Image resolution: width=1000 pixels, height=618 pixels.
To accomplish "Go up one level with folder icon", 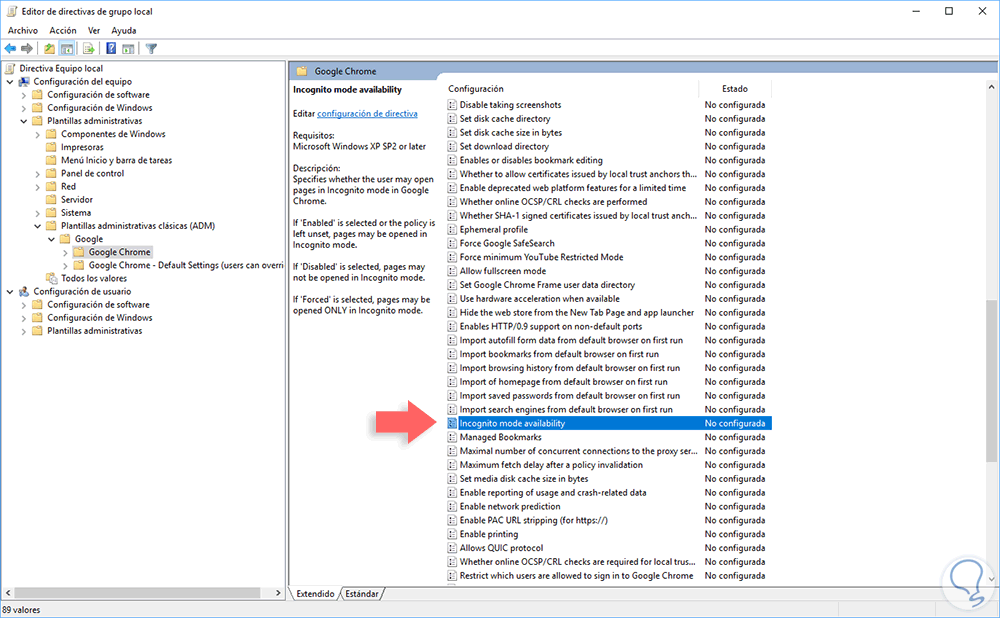I will point(49,48).
